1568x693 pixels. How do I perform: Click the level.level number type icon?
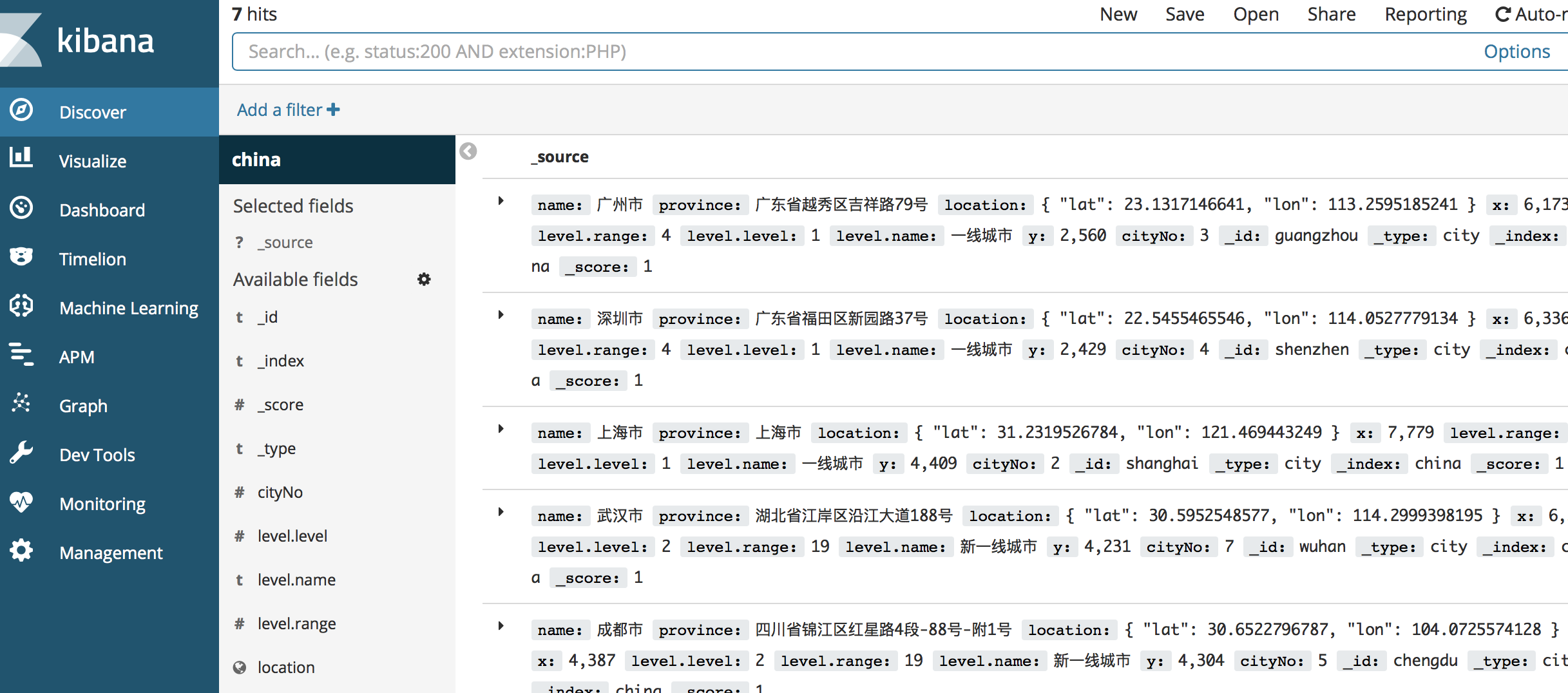coord(240,536)
